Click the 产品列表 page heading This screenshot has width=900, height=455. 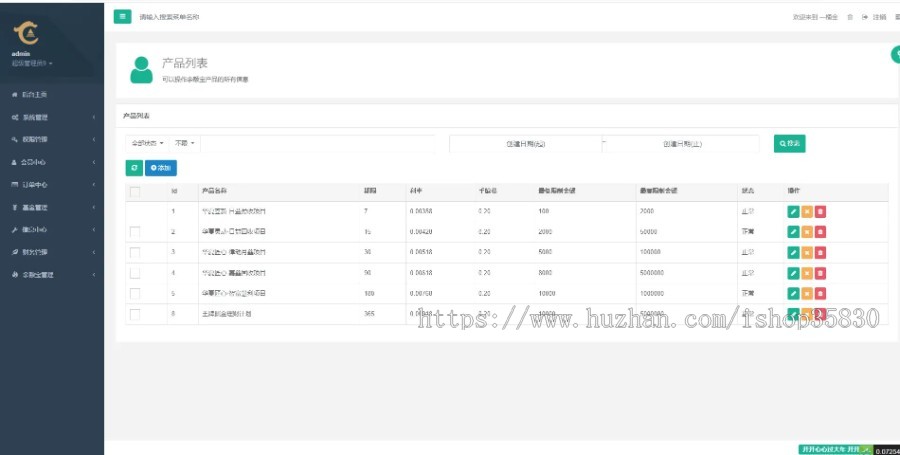click(x=184, y=63)
